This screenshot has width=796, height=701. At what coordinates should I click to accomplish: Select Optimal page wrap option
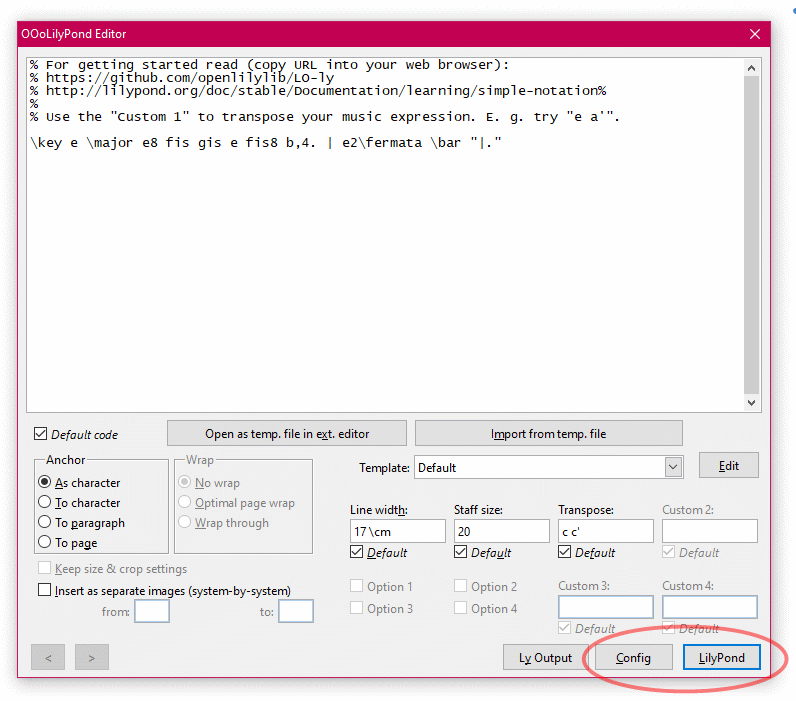coord(185,502)
